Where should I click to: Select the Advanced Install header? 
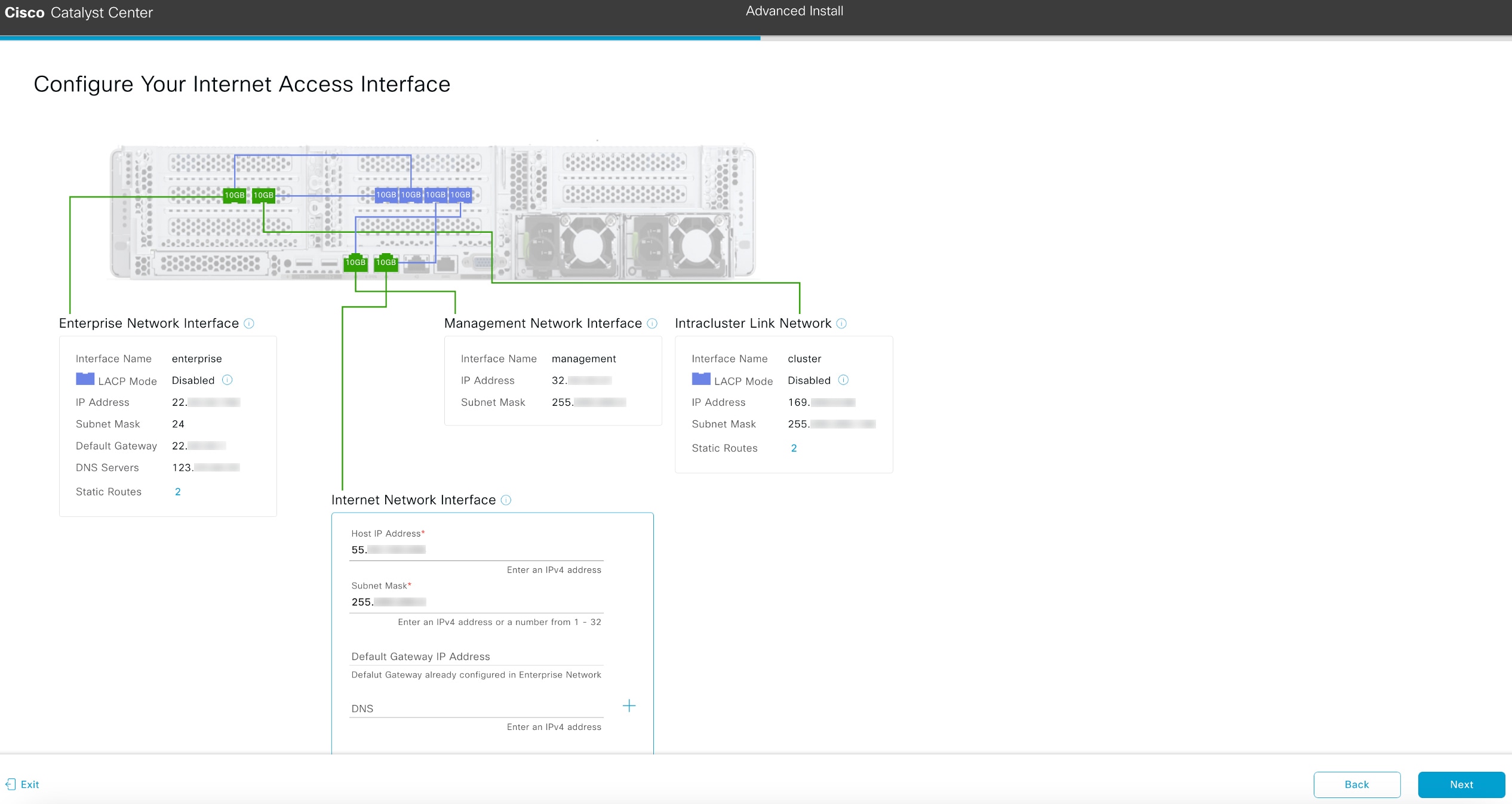pyautogui.click(x=794, y=11)
